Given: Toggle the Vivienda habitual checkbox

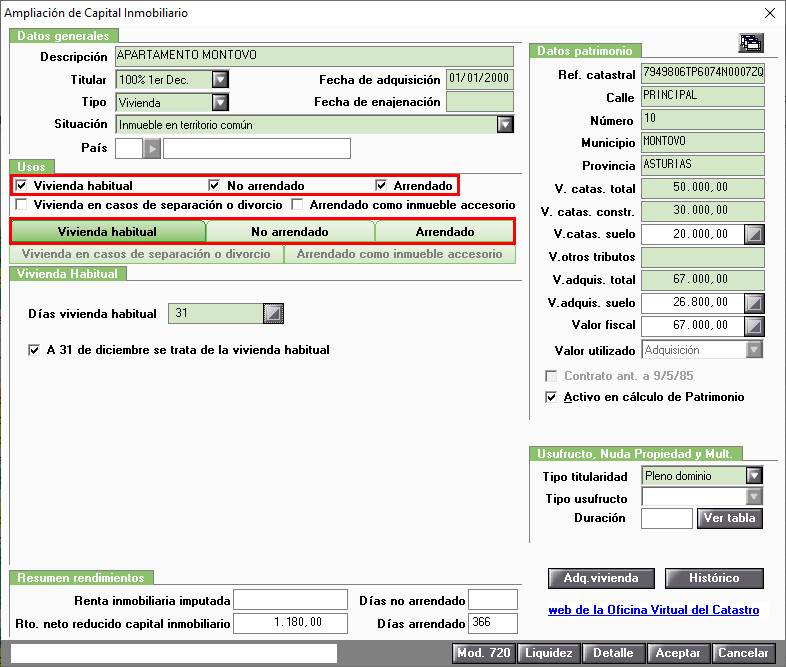Looking at the screenshot, I should [21, 185].
